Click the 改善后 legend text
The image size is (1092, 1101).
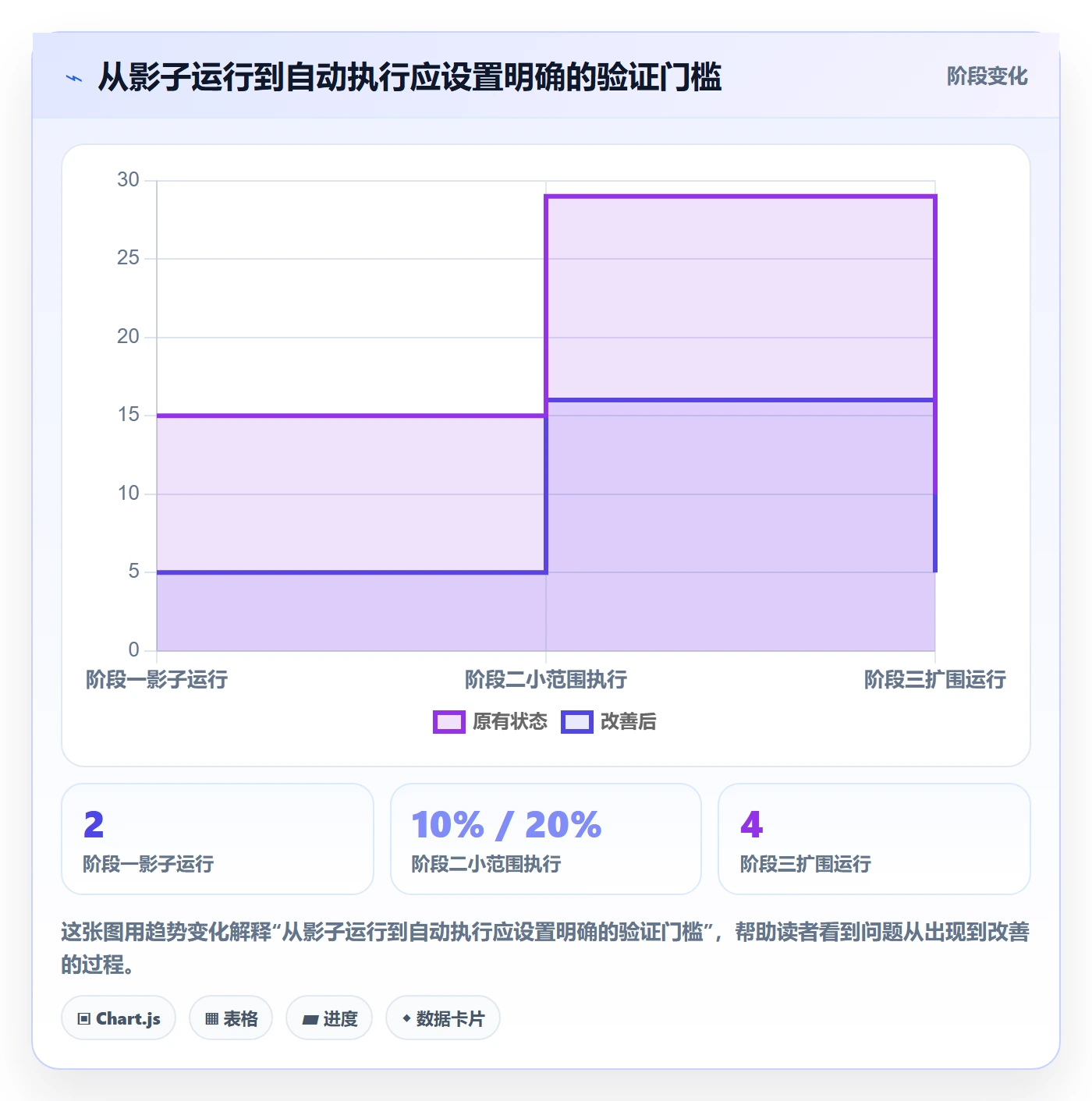point(628,722)
